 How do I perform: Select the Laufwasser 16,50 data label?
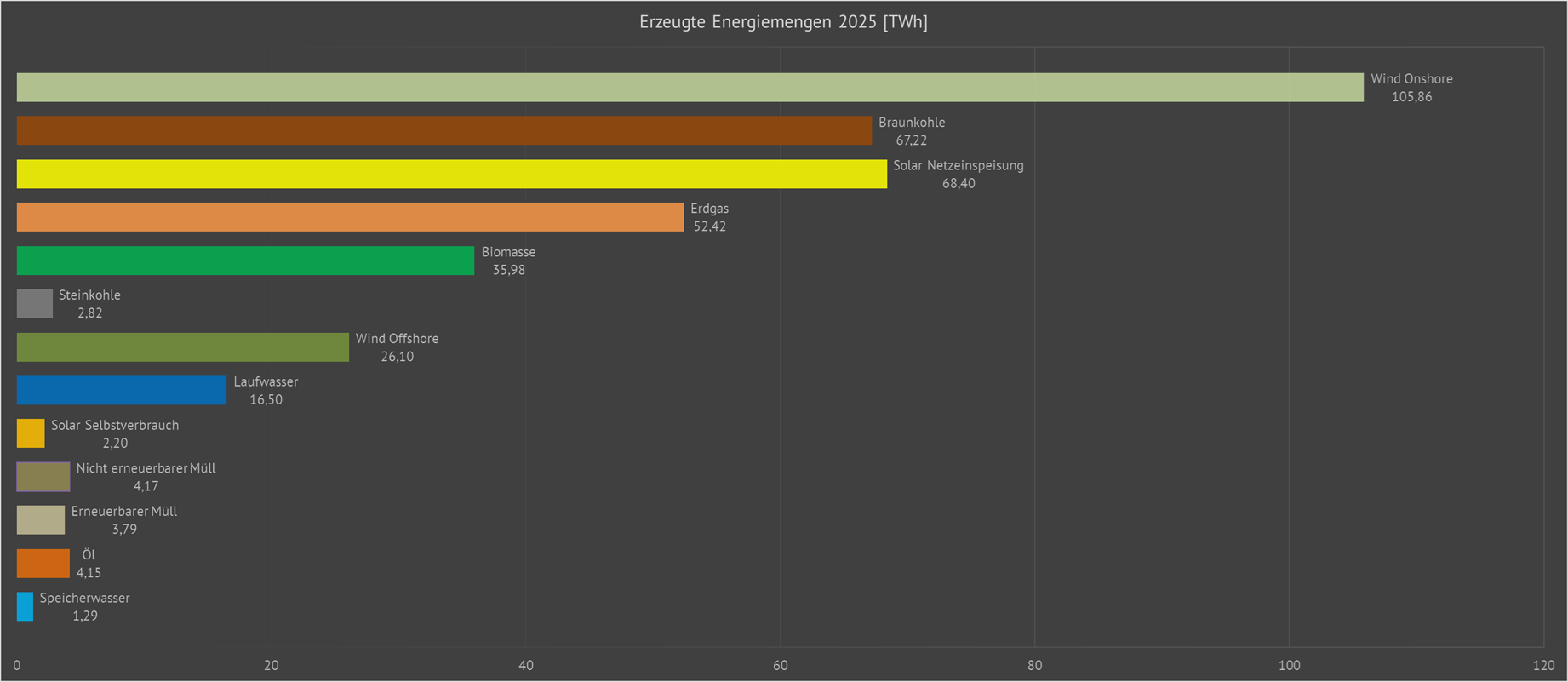click(x=266, y=390)
